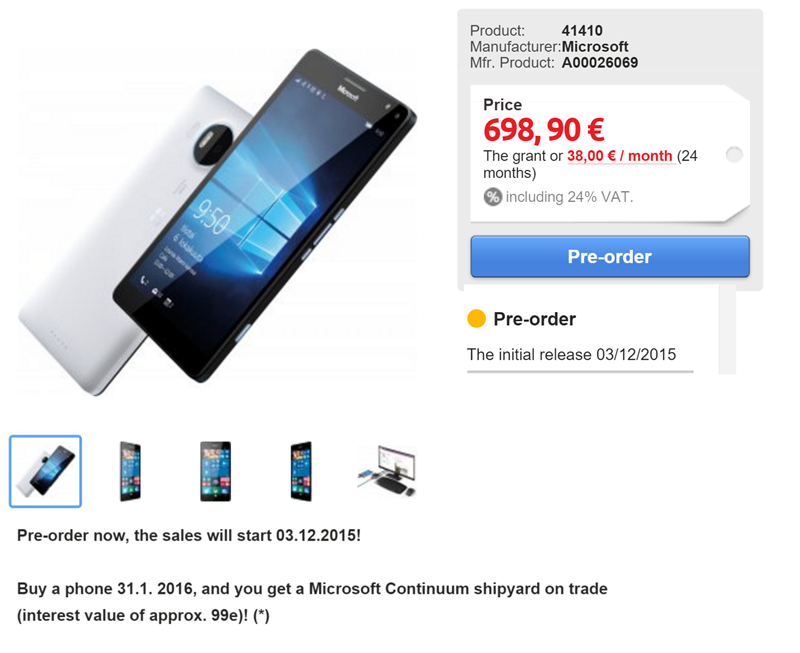
Task: Click the percent VAT icon
Action: [x=492, y=197]
